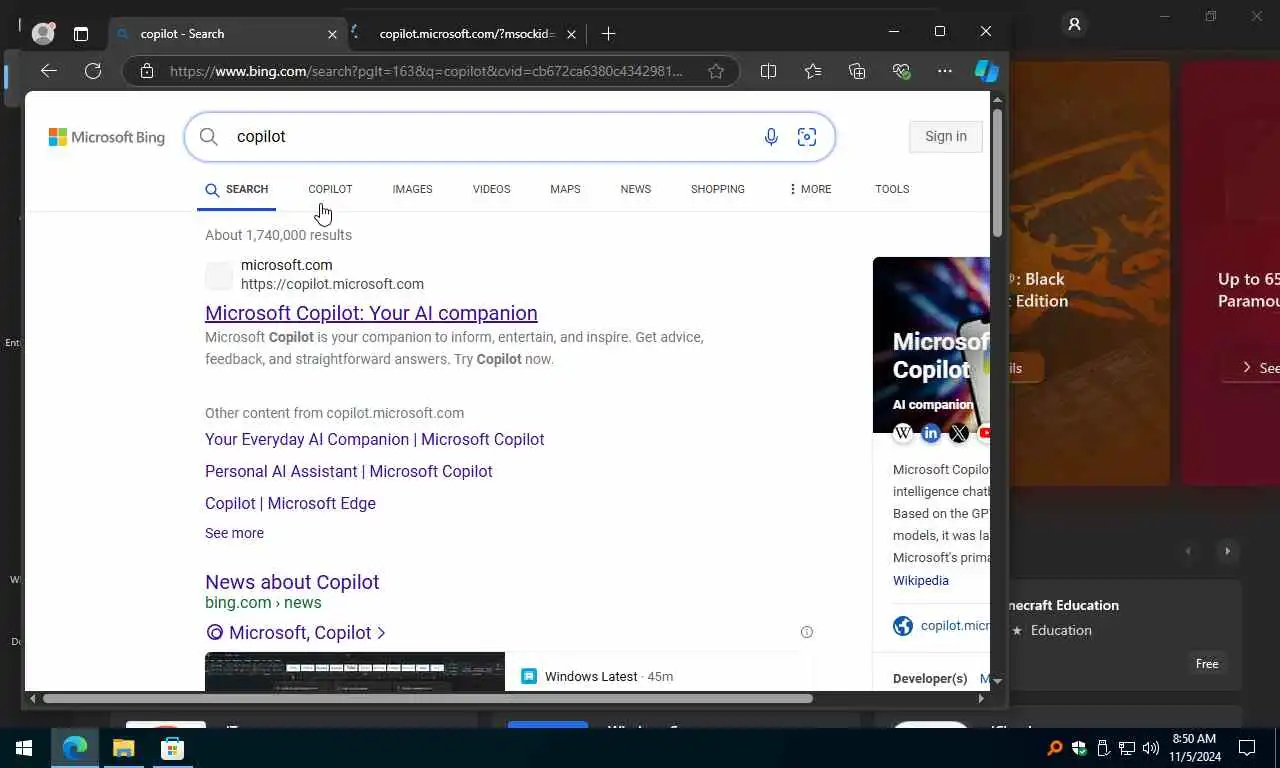
Task: View site information lock icon
Action: click(x=147, y=71)
